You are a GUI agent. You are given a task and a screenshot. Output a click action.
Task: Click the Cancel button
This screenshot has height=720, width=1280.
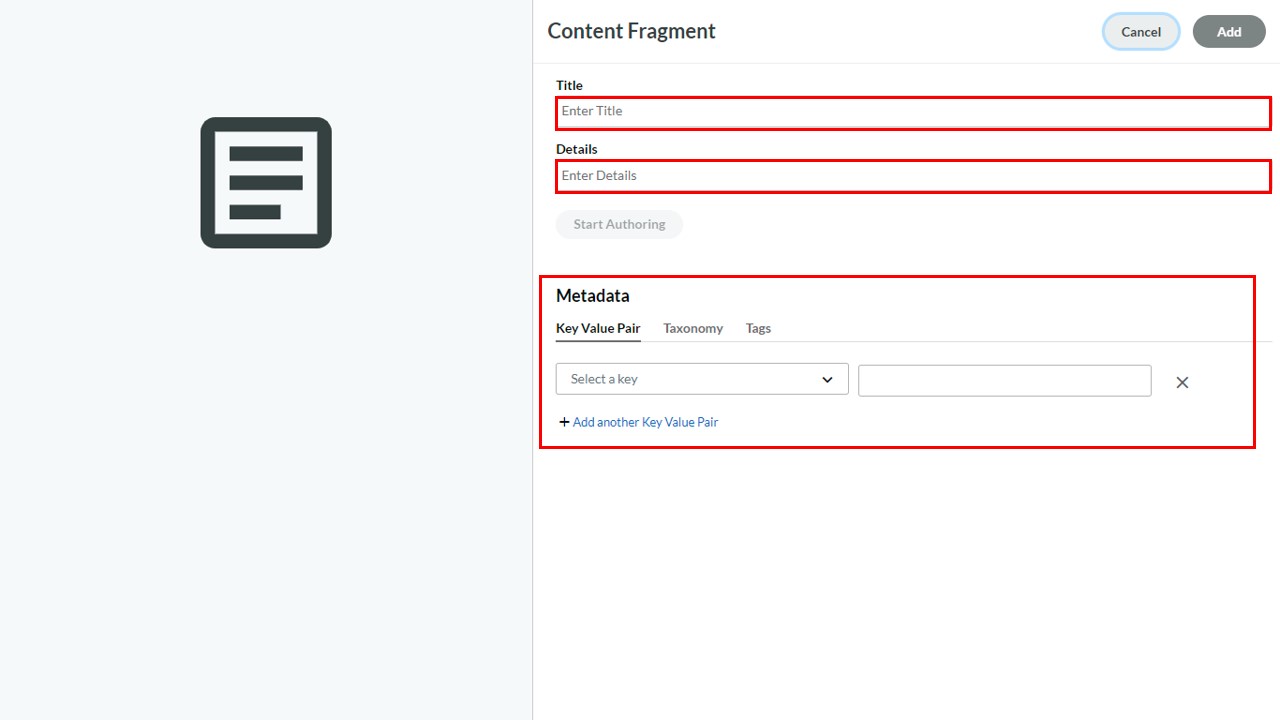[x=1141, y=32]
